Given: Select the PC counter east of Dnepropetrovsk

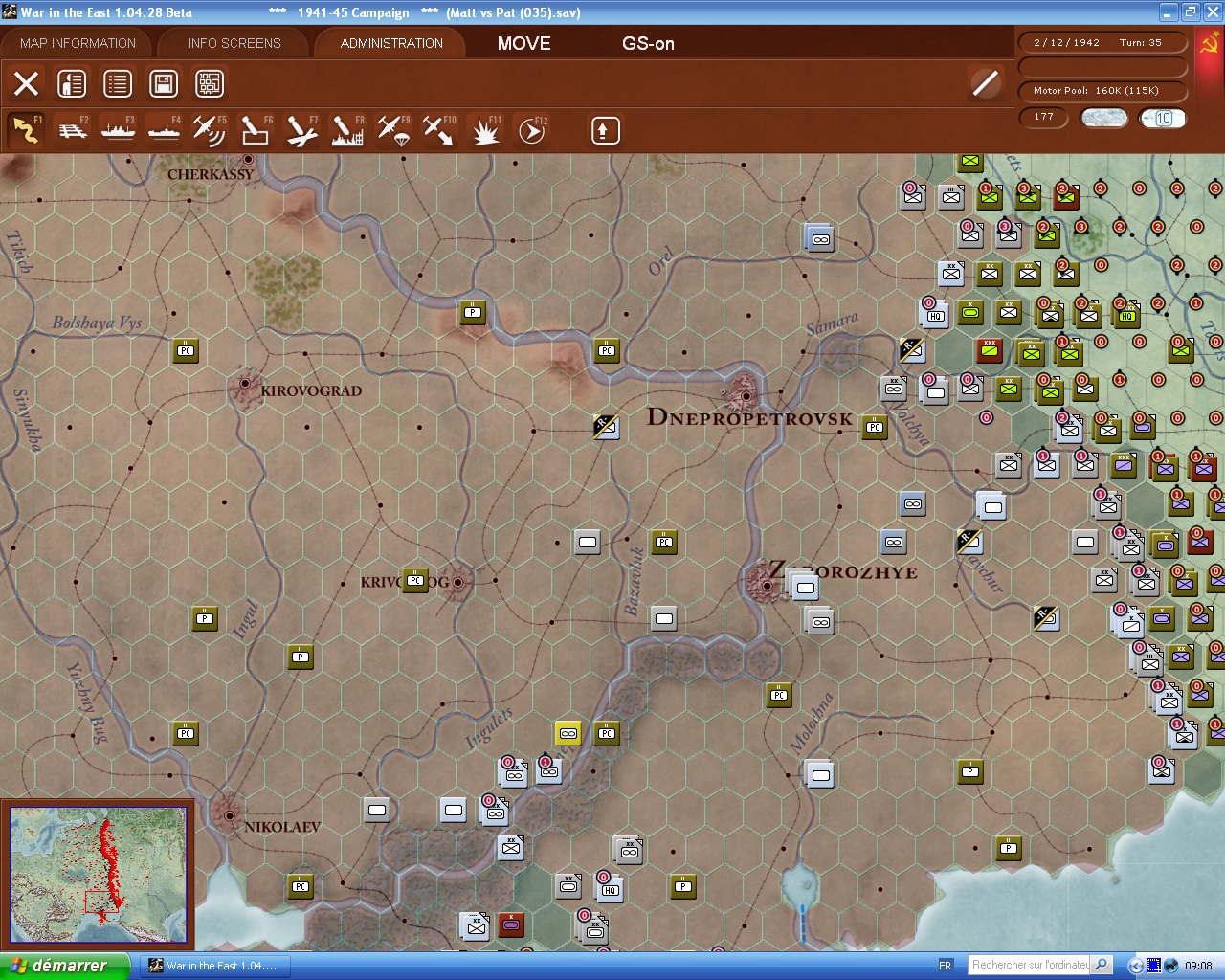Looking at the screenshot, I should [875, 427].
